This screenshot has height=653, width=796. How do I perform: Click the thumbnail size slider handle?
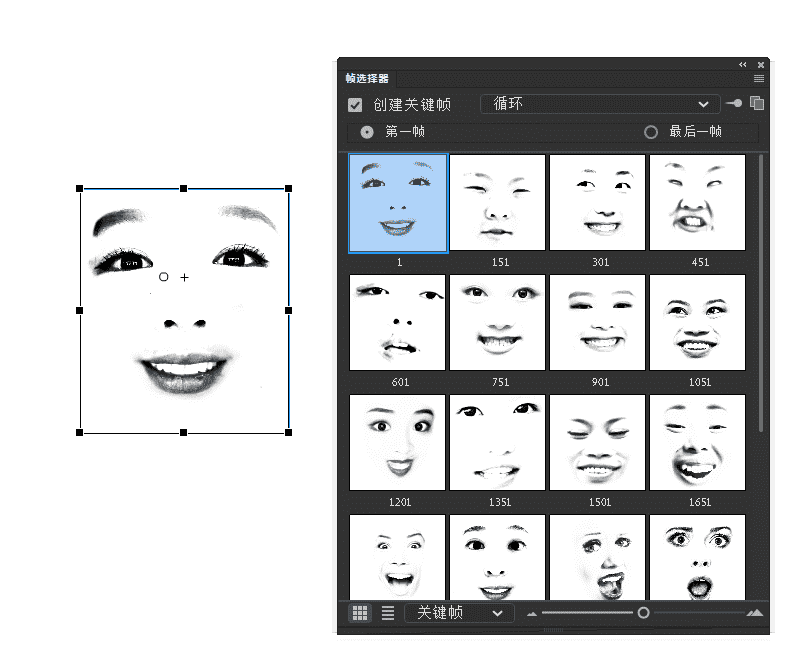point(643,612)
